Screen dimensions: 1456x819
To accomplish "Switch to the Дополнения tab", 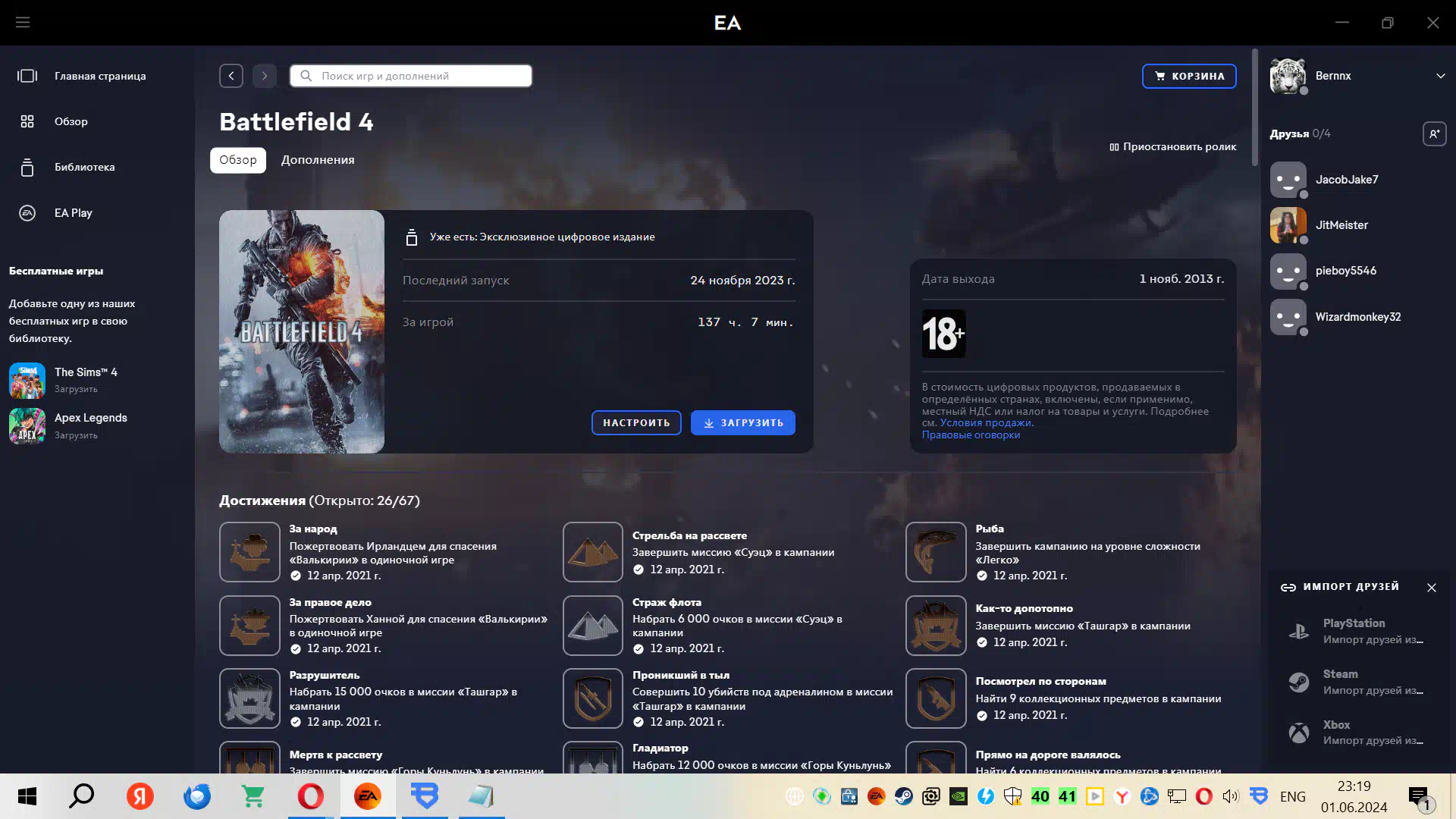I will 318,160.
